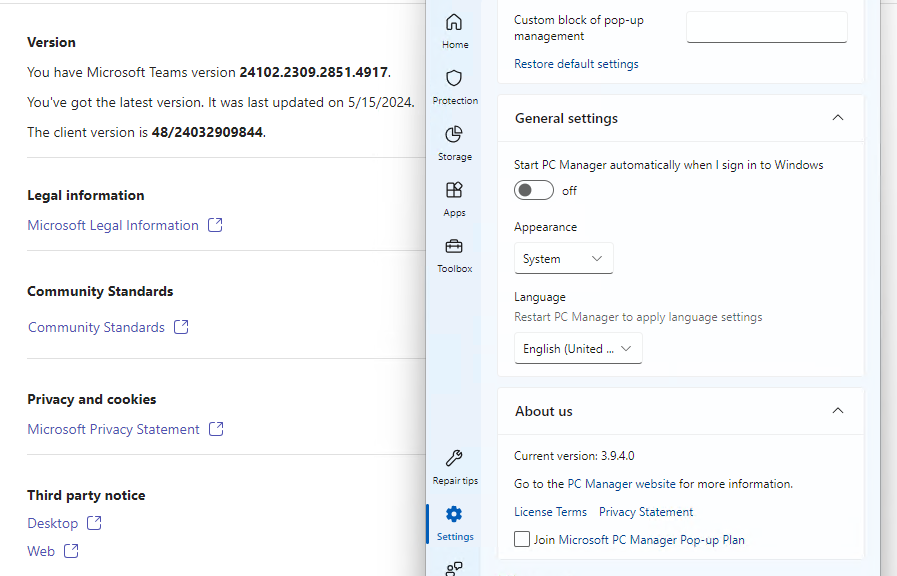Viewport: 897px width, 576px height.
Task: Open Apps section in PC Manager
Action: (454, 199)
